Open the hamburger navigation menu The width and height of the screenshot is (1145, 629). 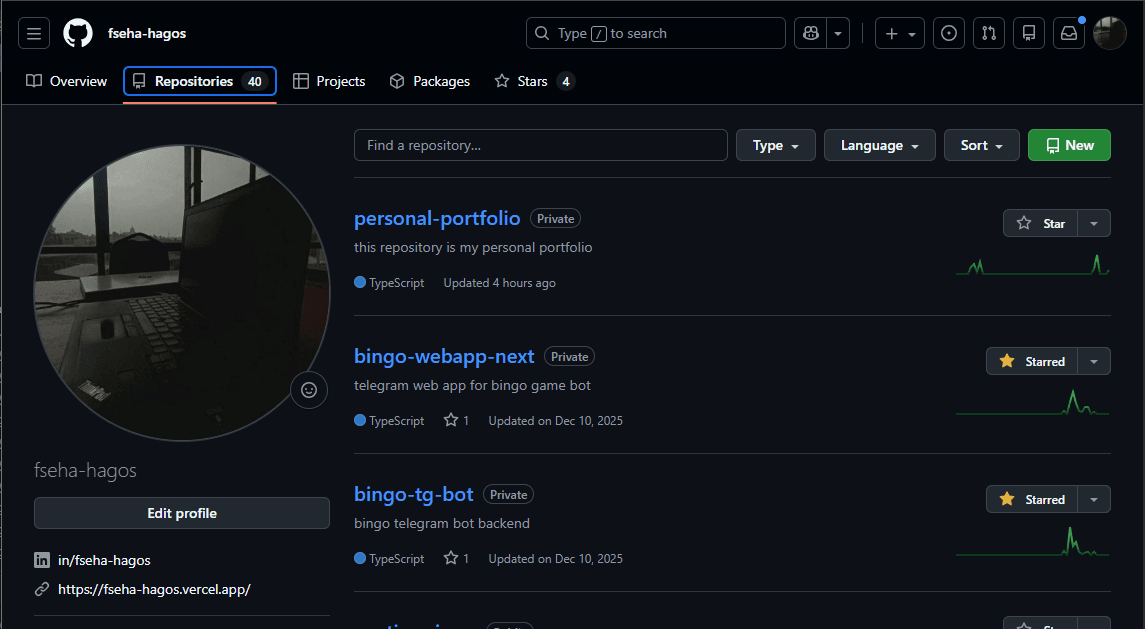34,34
